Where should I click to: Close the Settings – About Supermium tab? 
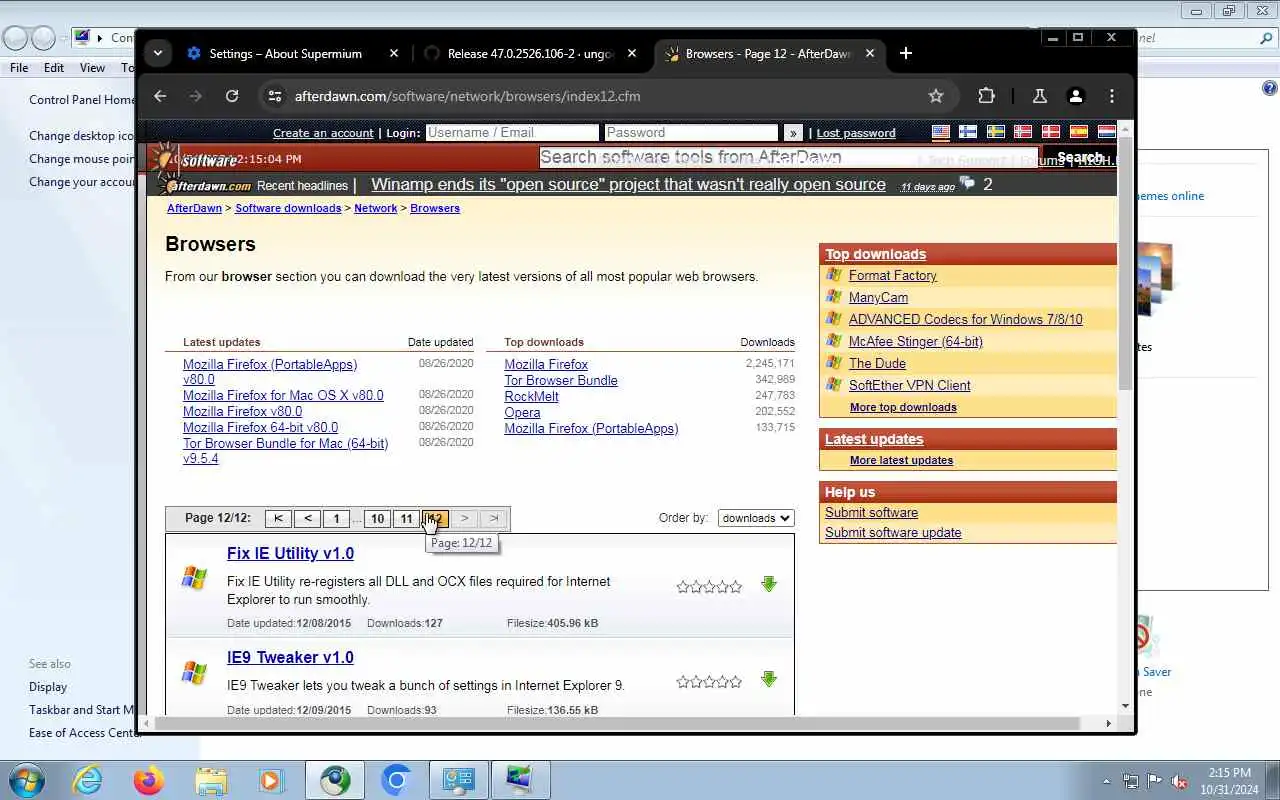pyautogui.click(x=394, y=53)
